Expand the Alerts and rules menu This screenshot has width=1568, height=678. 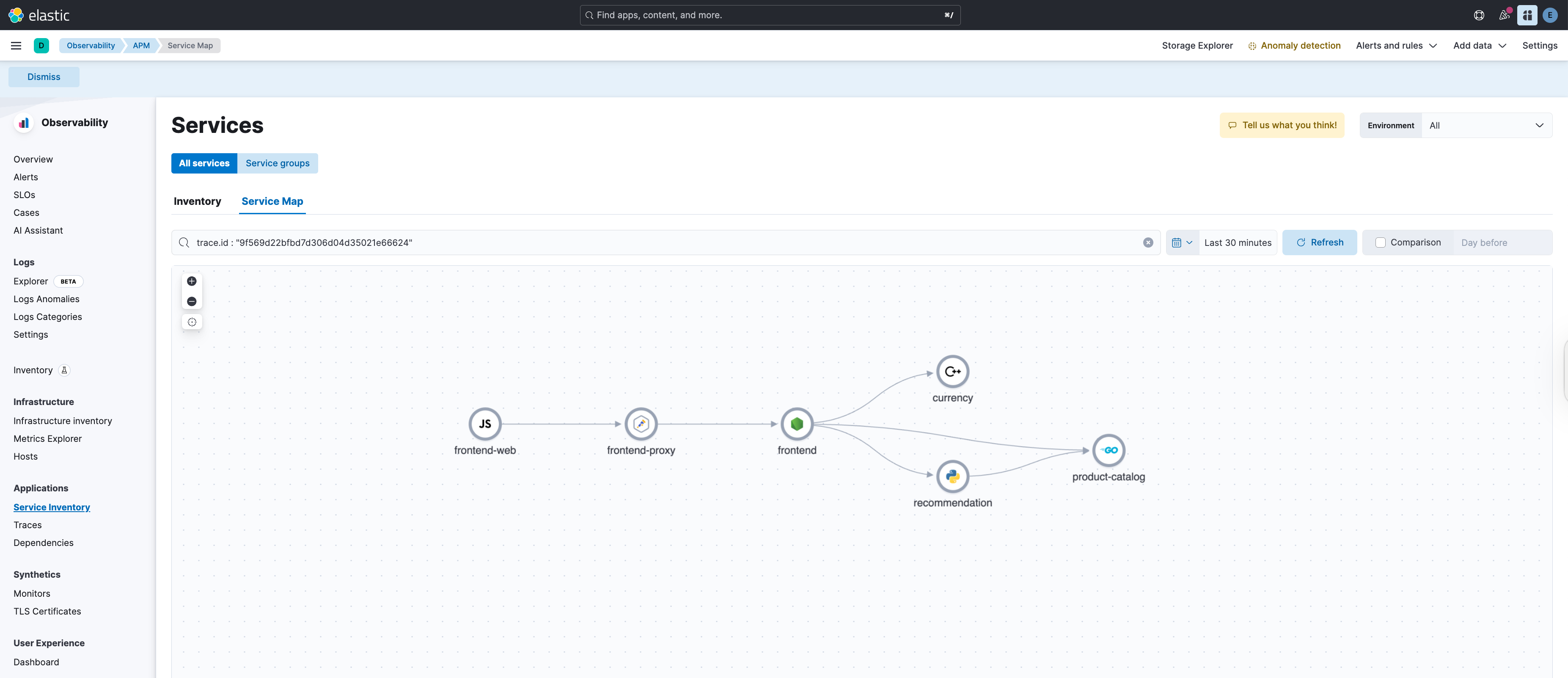(1396, 46)
